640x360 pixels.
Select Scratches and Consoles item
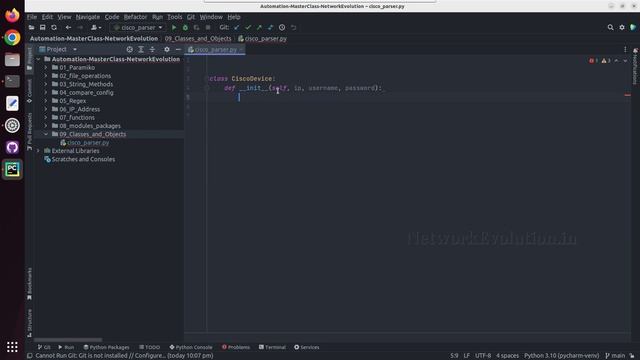click(x=83, y=159)
